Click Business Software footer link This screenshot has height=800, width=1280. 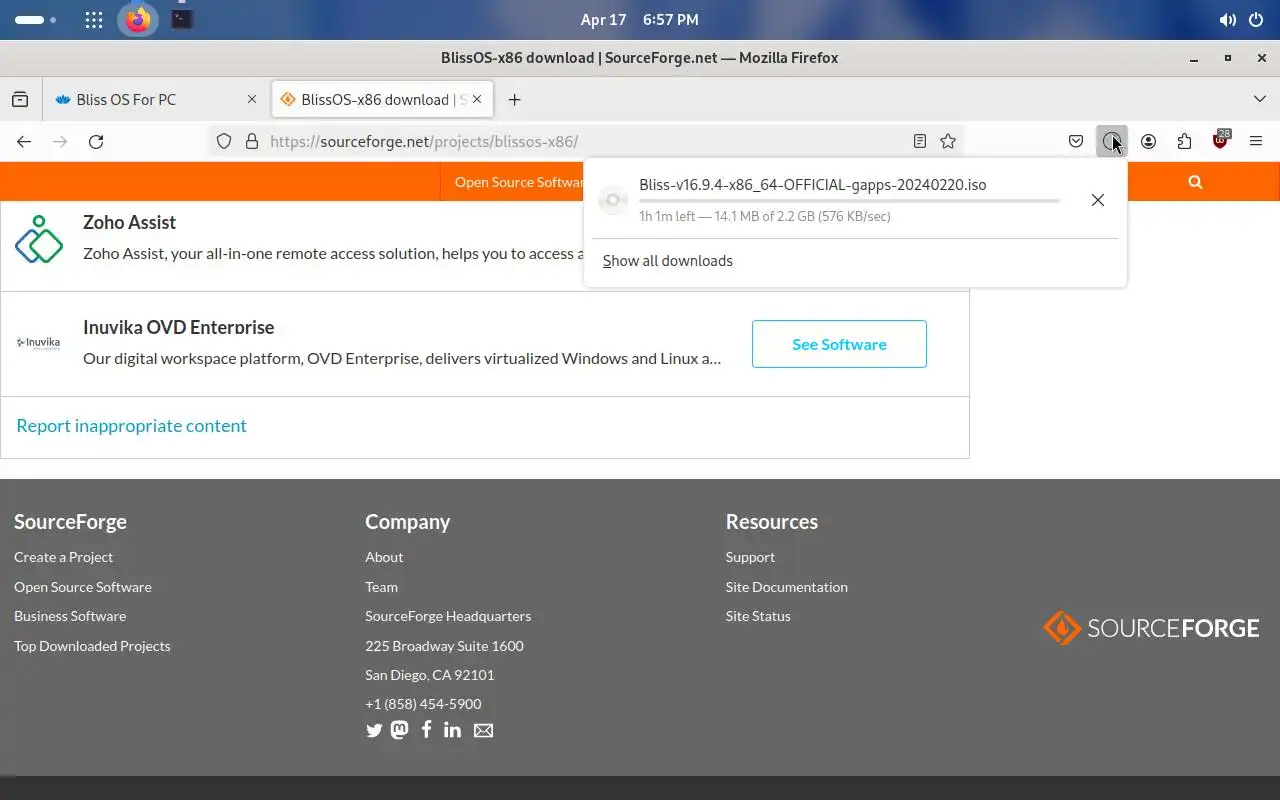70,616
